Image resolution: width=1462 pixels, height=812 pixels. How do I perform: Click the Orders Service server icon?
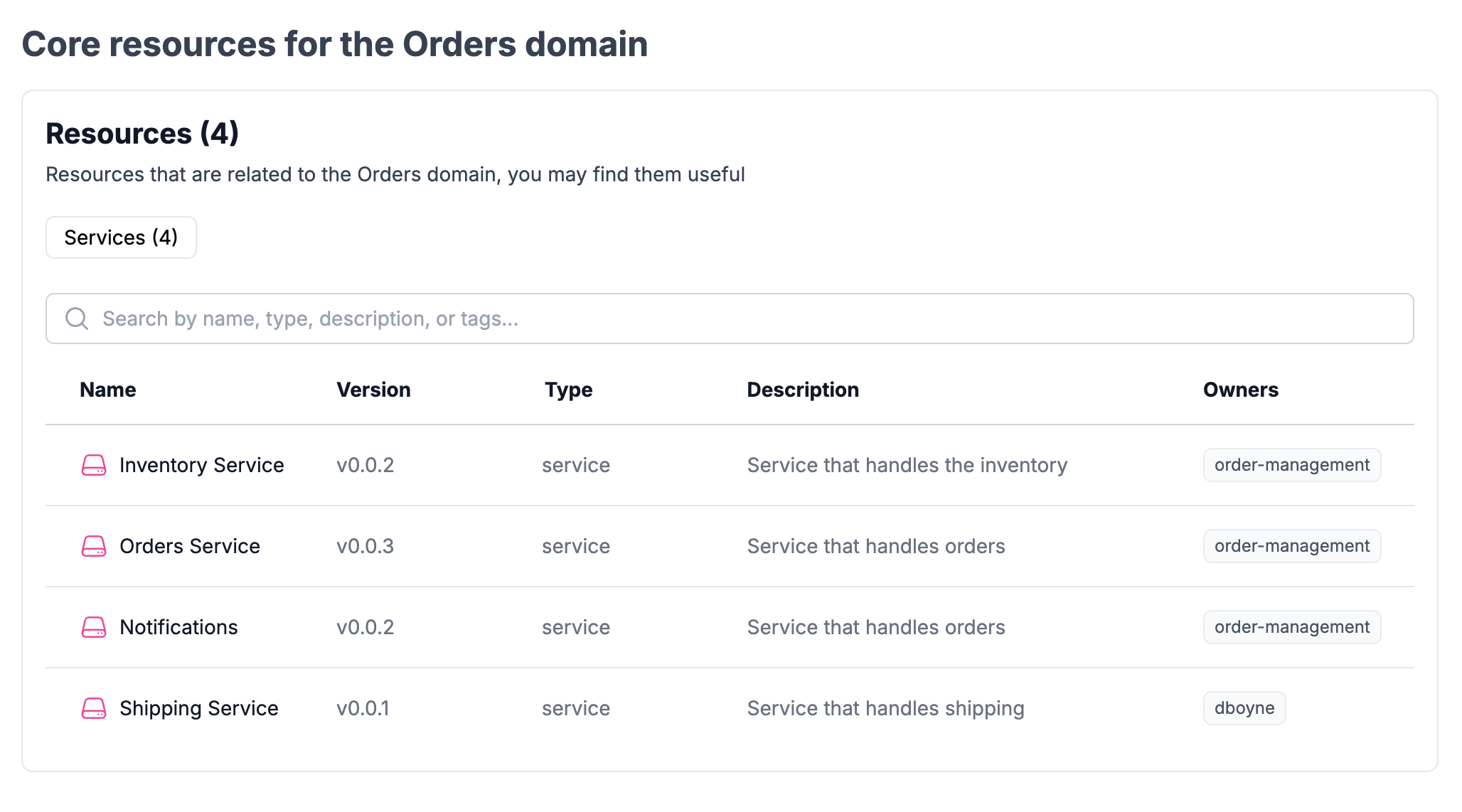(x=94, y=546)
